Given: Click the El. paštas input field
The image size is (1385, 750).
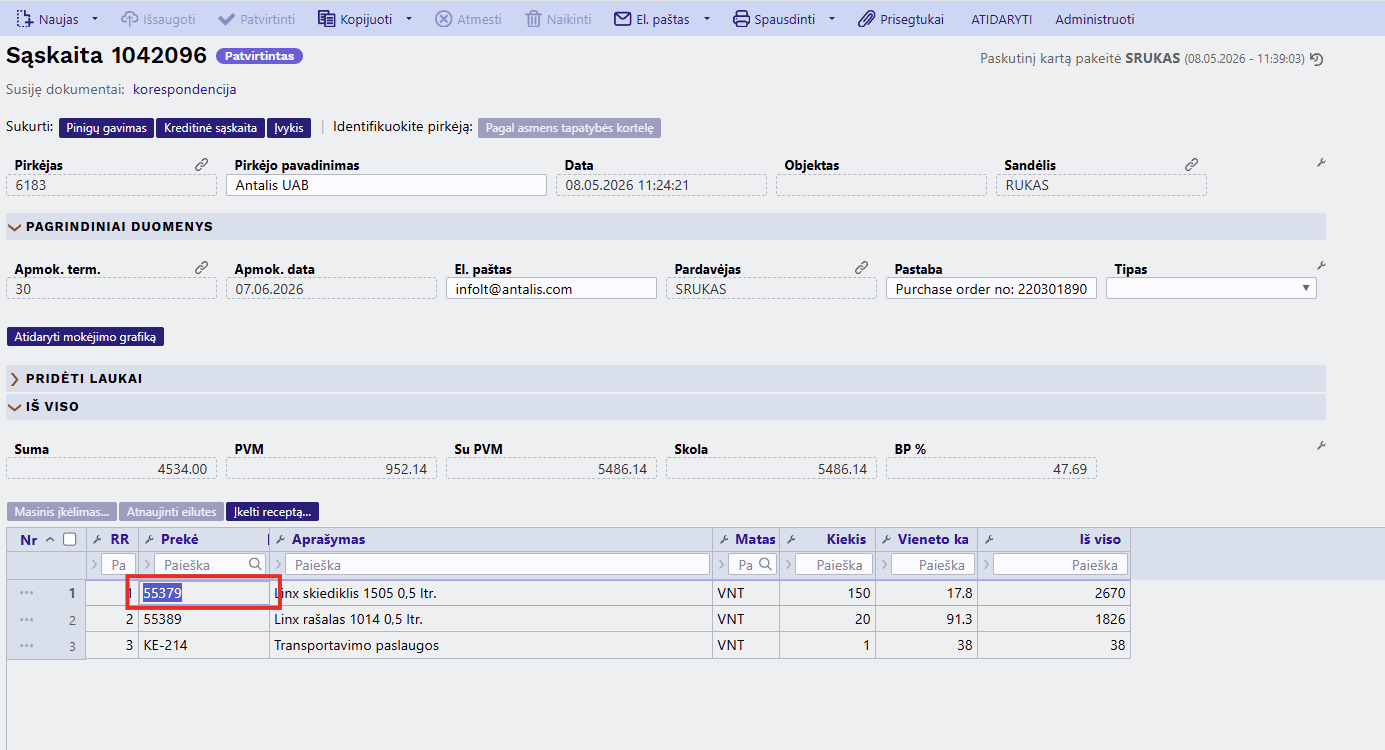Looking at the screenshot, I should coord(551,288).
